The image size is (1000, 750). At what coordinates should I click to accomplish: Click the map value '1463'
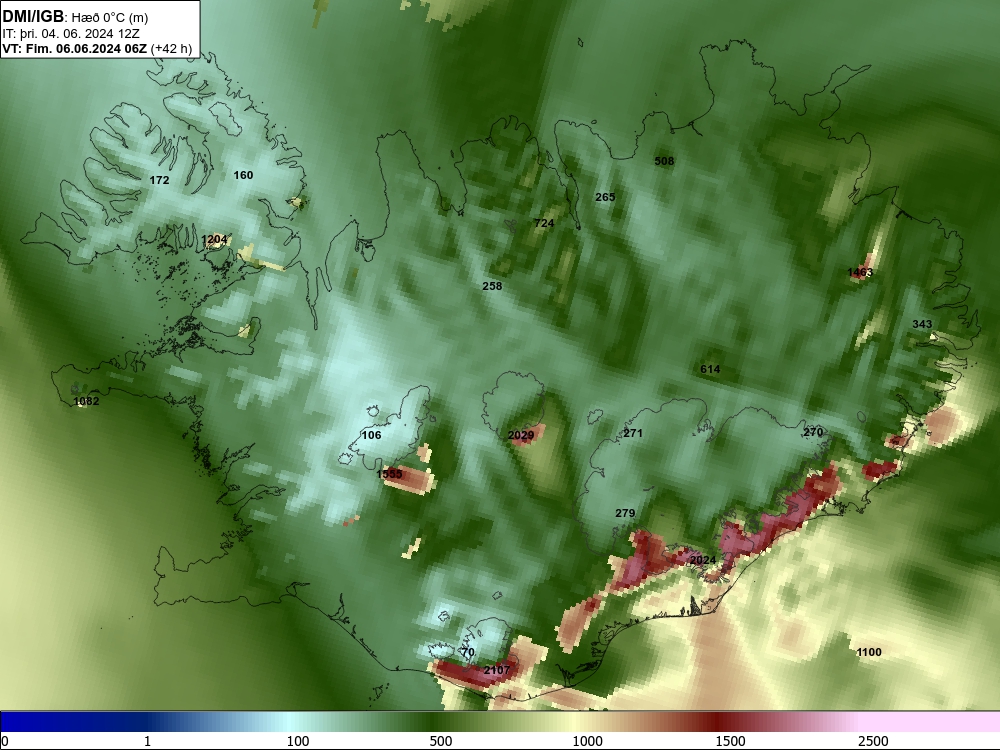[x=860, y=273]
